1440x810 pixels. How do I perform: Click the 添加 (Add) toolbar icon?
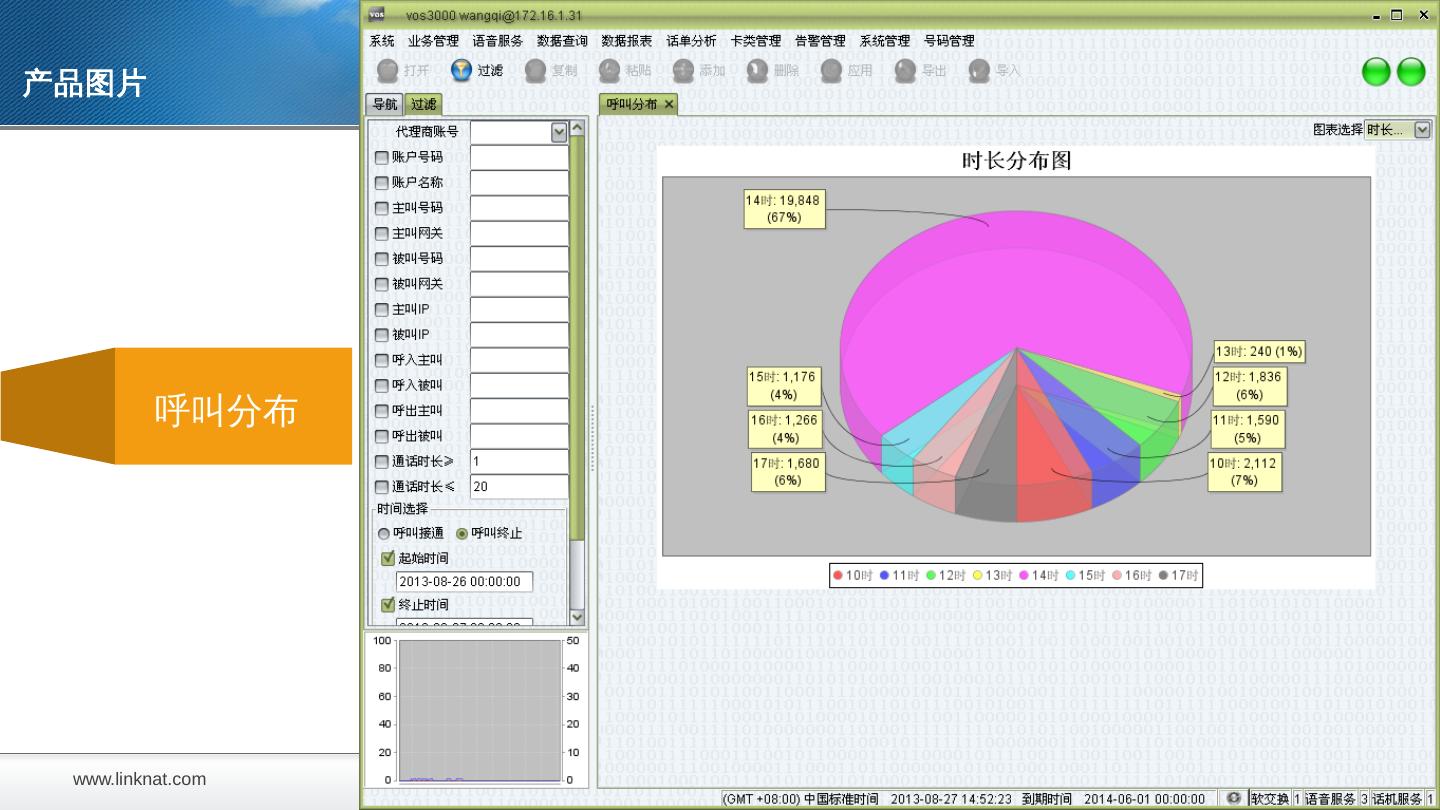tap(684, 71)
